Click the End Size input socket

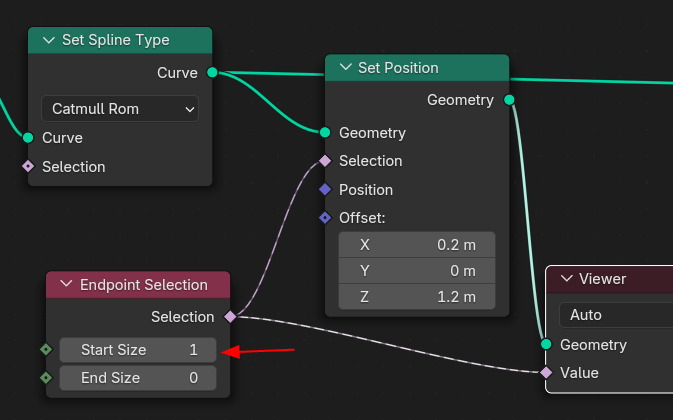tap(46, 378)
